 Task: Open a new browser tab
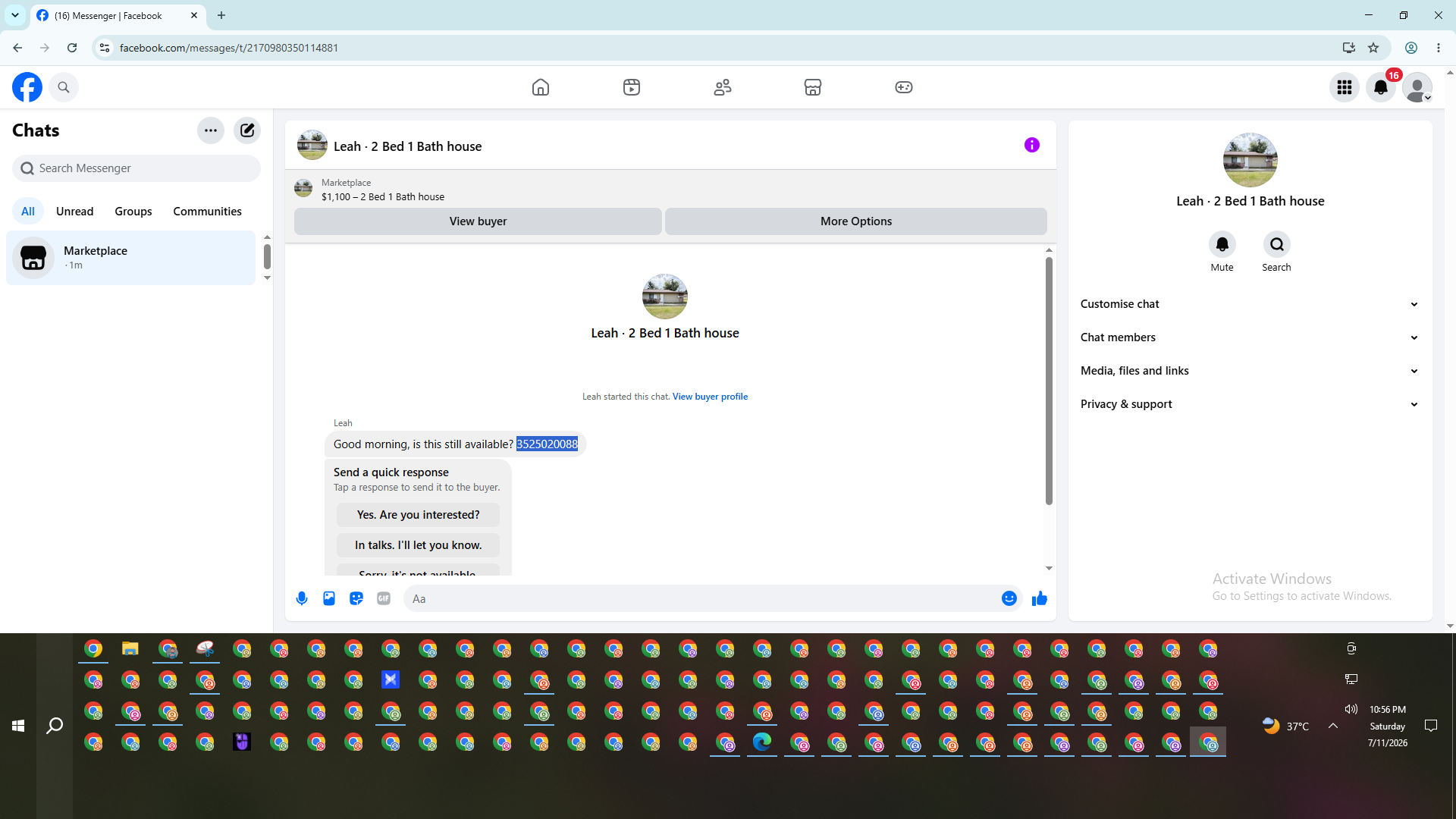coord(221,15)
